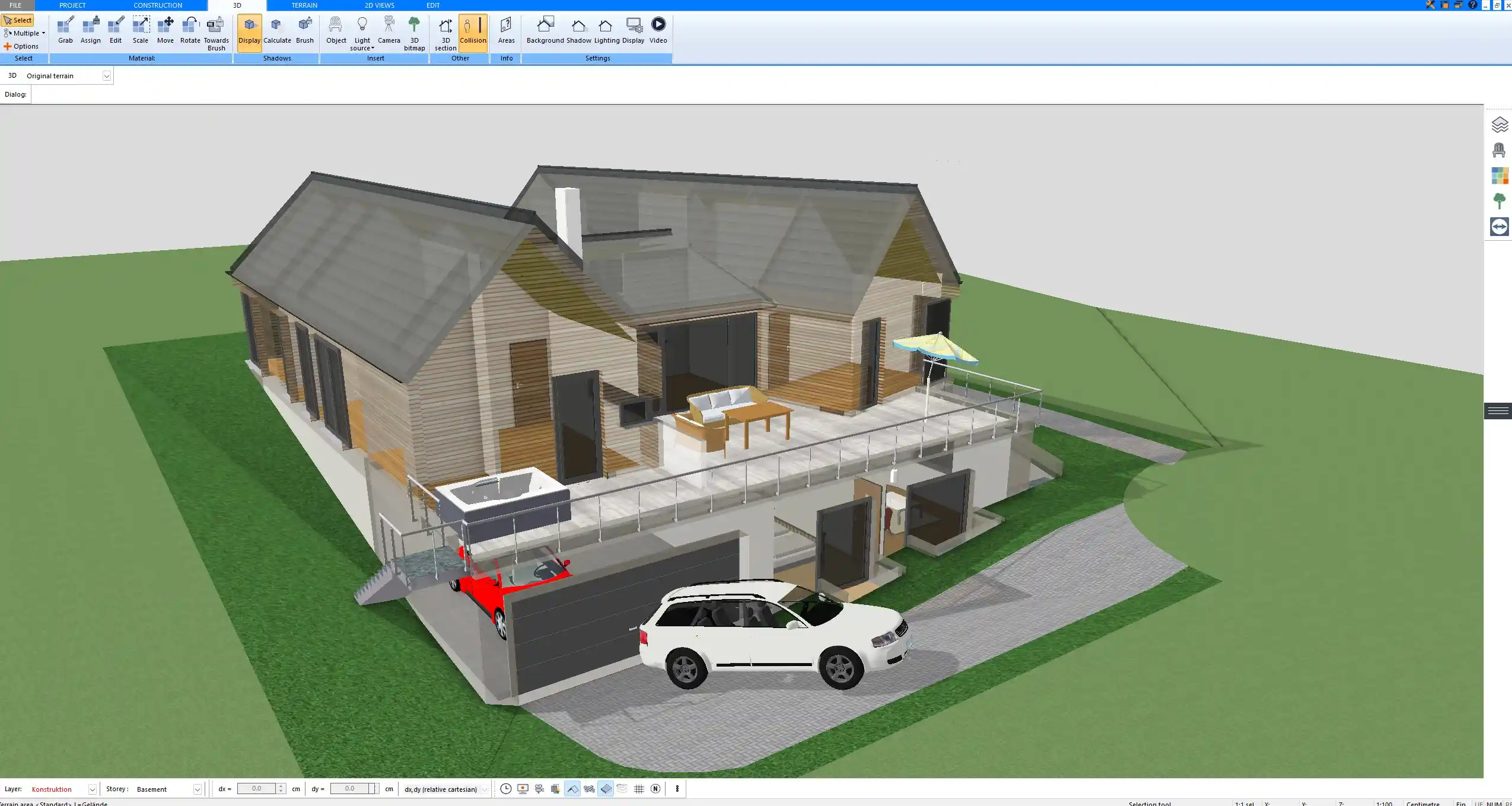The image size is (1512, 806).
Task: Switch to the 2D VIEWS tab
Action: (380, 5)
